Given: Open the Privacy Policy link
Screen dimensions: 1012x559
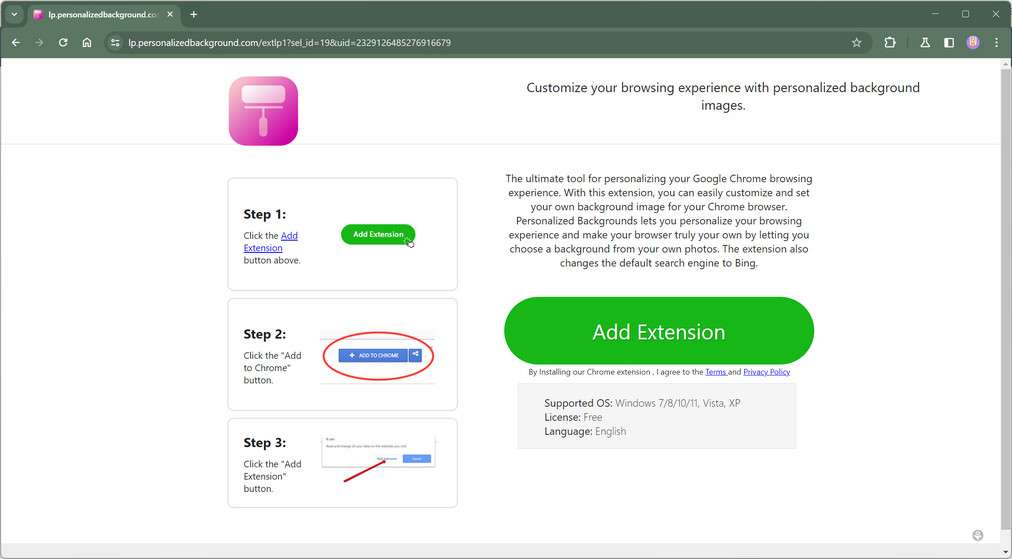Looking at the screenshot, I should coord(766,372).
